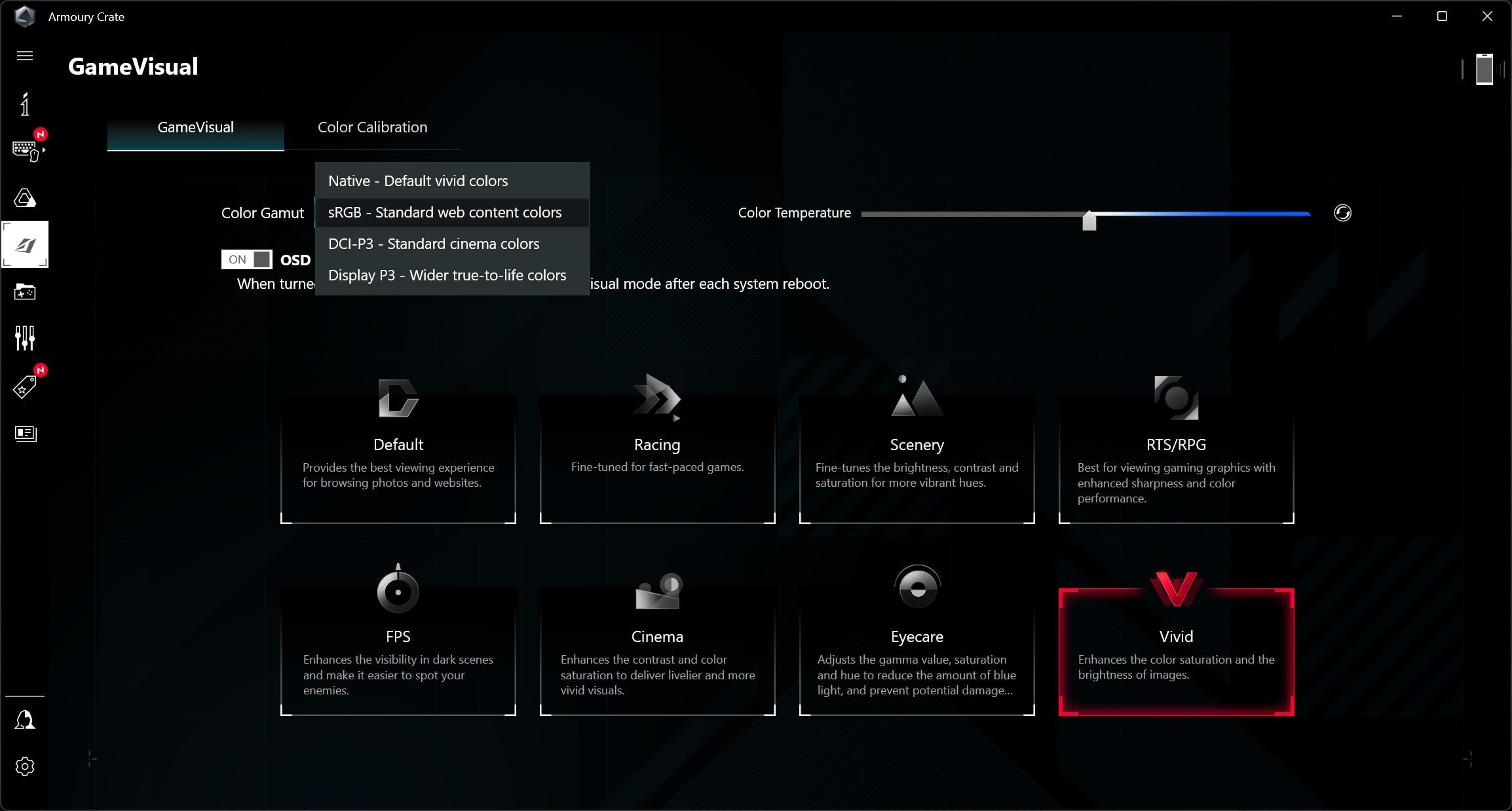
Task: Open the Settings gear icon
Action: coord(25,766)
